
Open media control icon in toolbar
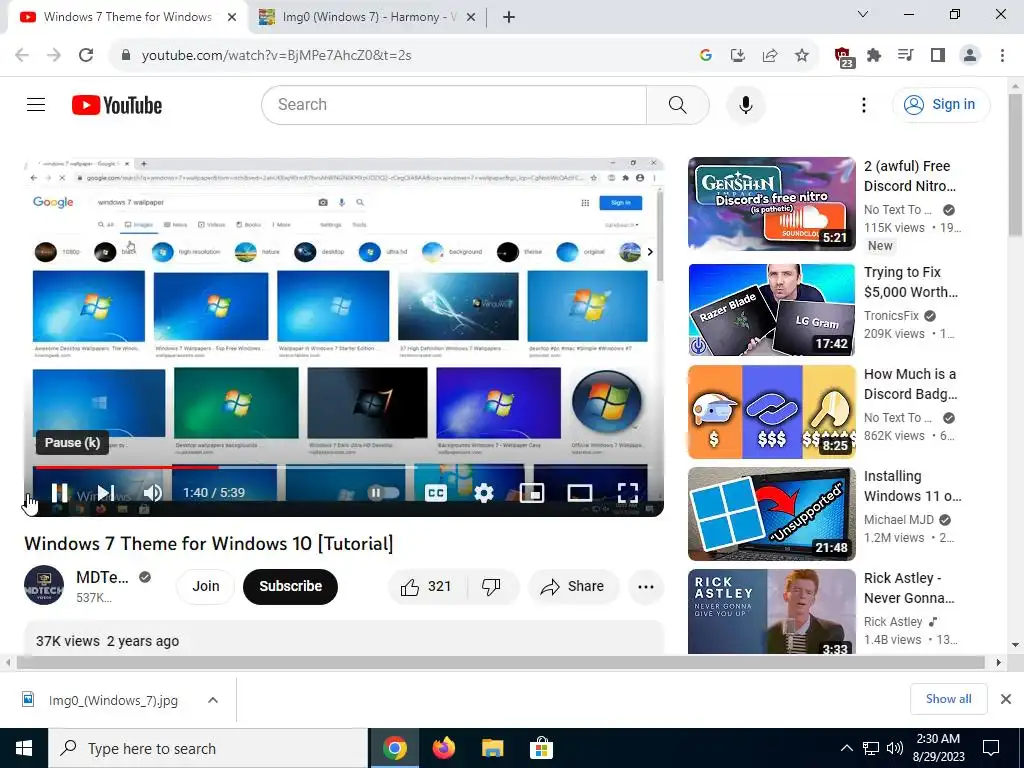(x=905, y=56)
